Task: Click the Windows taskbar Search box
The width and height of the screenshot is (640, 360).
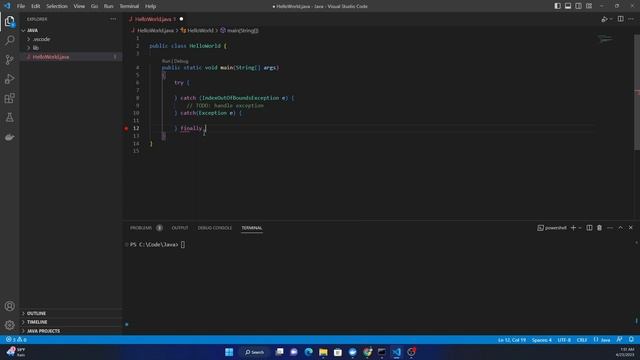Action: point(254,352)
